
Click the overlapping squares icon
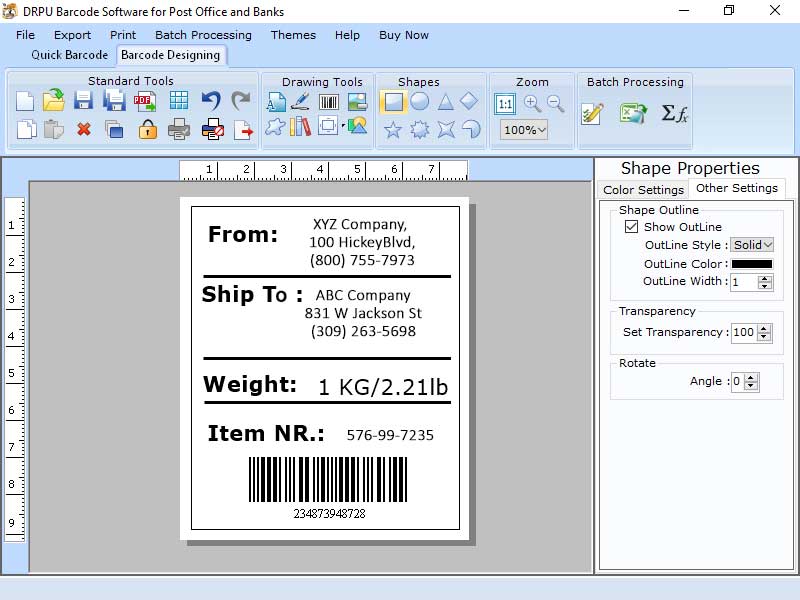coord(114,130)
